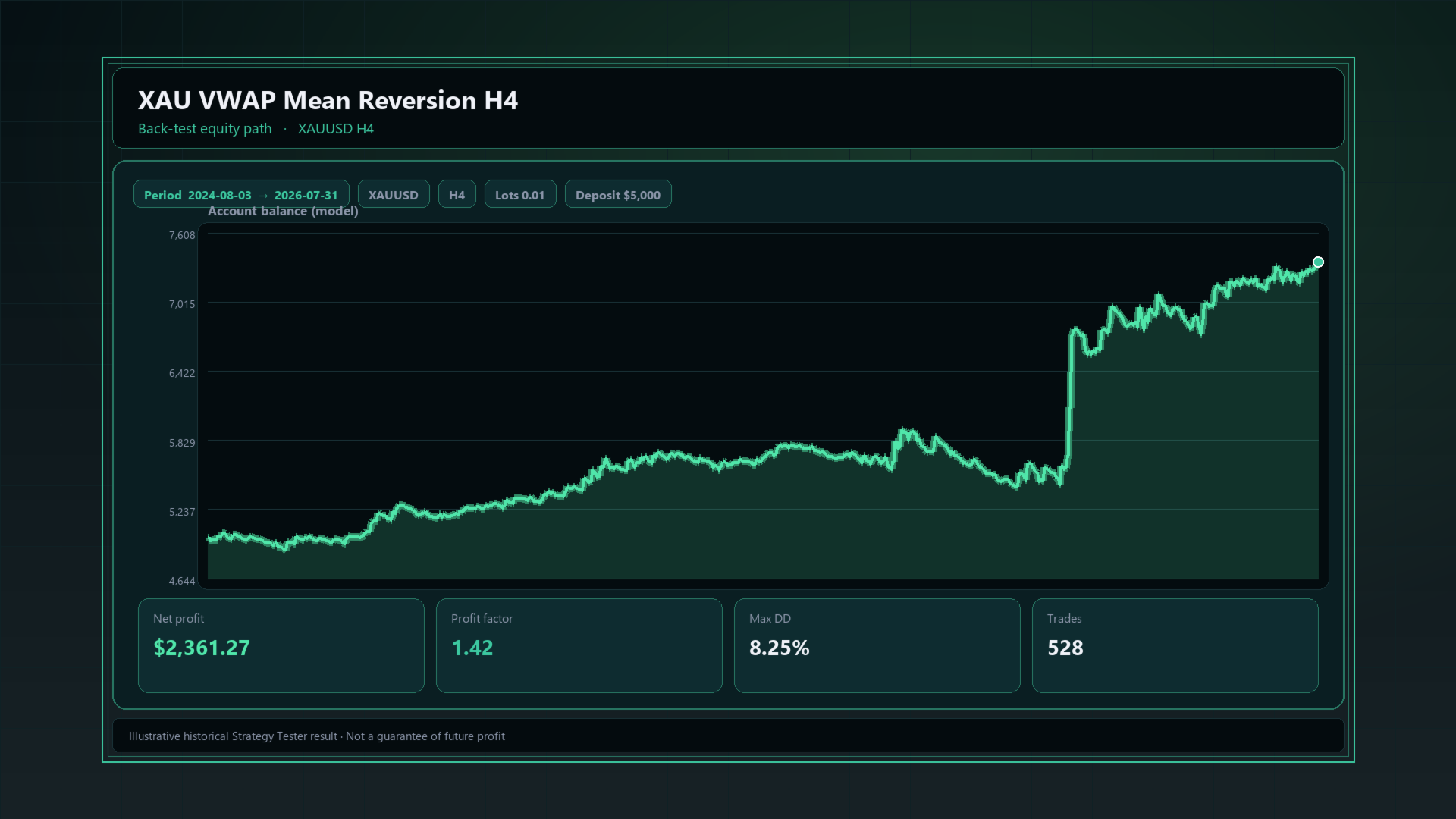Click the Deposit $5,000 chip
Viewport: 1456px width, 819px height.
618,194
